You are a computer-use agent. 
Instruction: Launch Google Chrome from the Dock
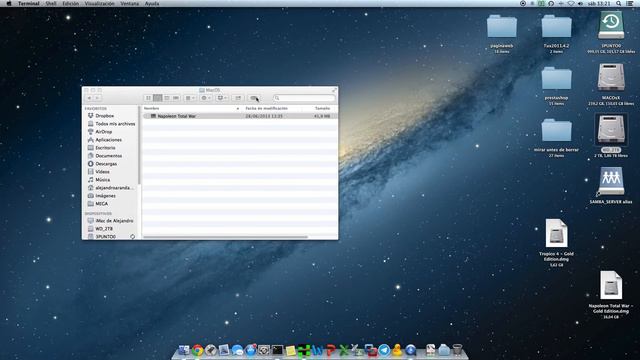198,350
